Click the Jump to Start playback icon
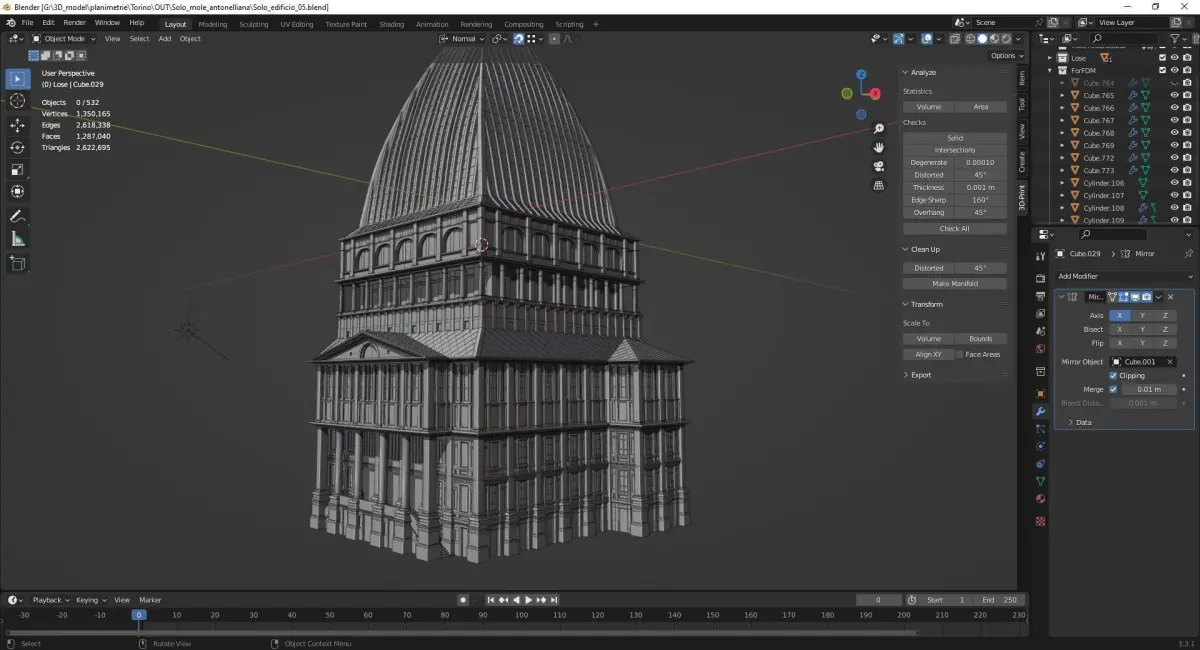This screenshot has height=650, width=1200. pyautogui.click(x=491, y=600)
